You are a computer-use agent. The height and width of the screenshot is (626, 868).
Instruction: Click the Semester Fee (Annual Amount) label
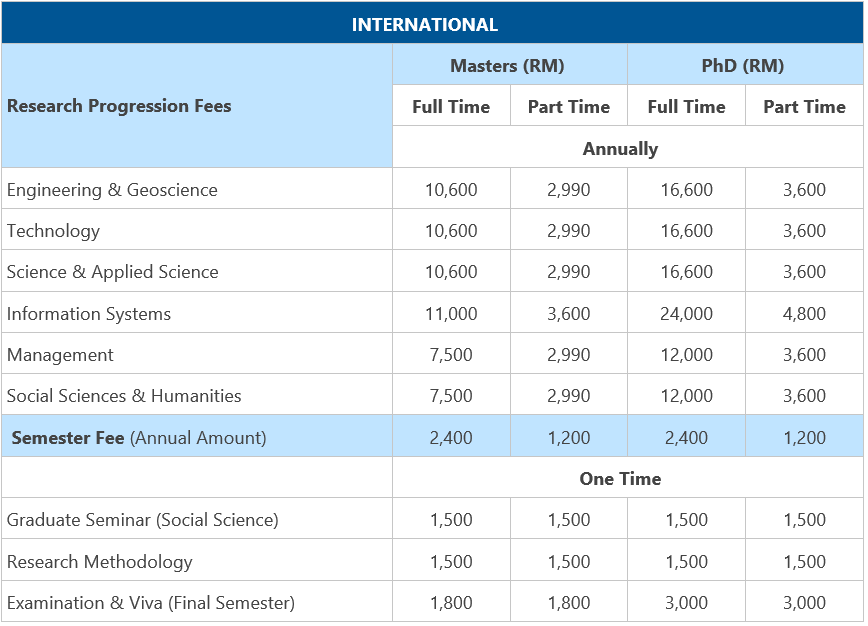139,438
